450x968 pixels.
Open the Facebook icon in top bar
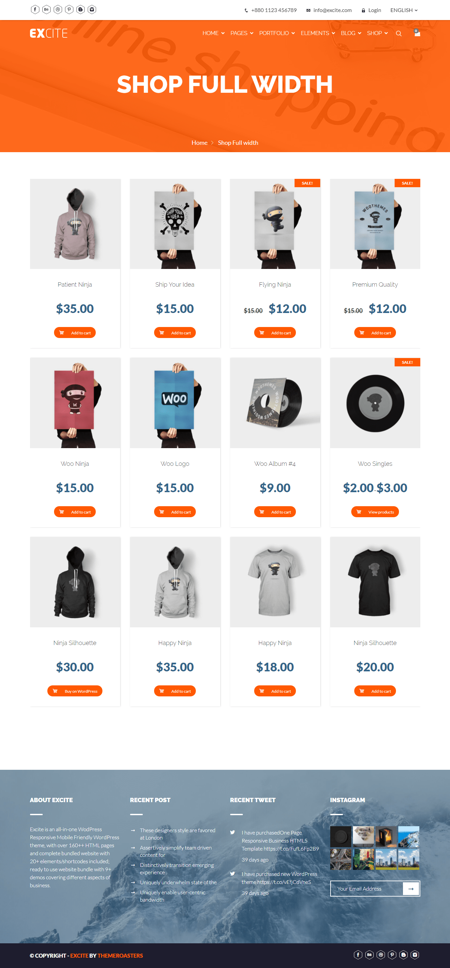click(35, 10)
